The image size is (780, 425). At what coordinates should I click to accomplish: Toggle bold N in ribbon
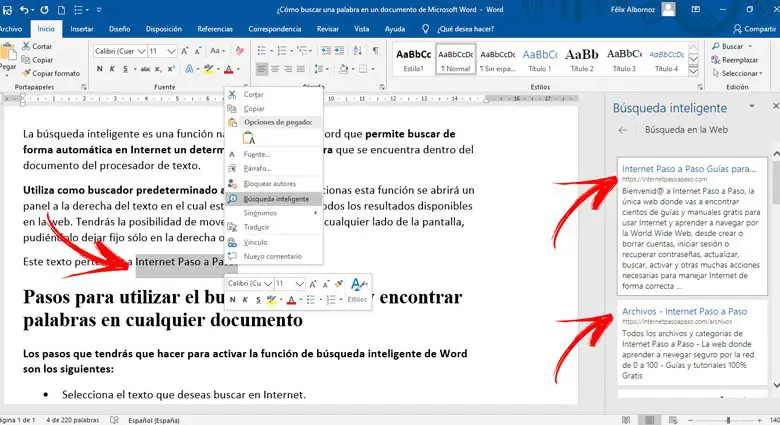click(x=99, y=69)
